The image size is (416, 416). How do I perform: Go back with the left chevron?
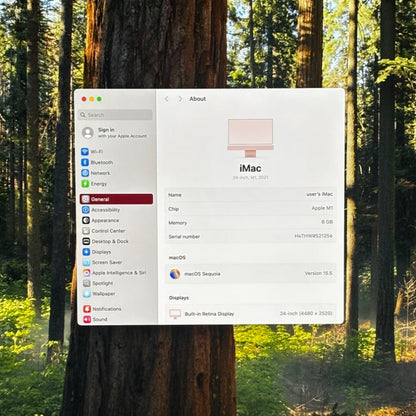pos(167,99)
